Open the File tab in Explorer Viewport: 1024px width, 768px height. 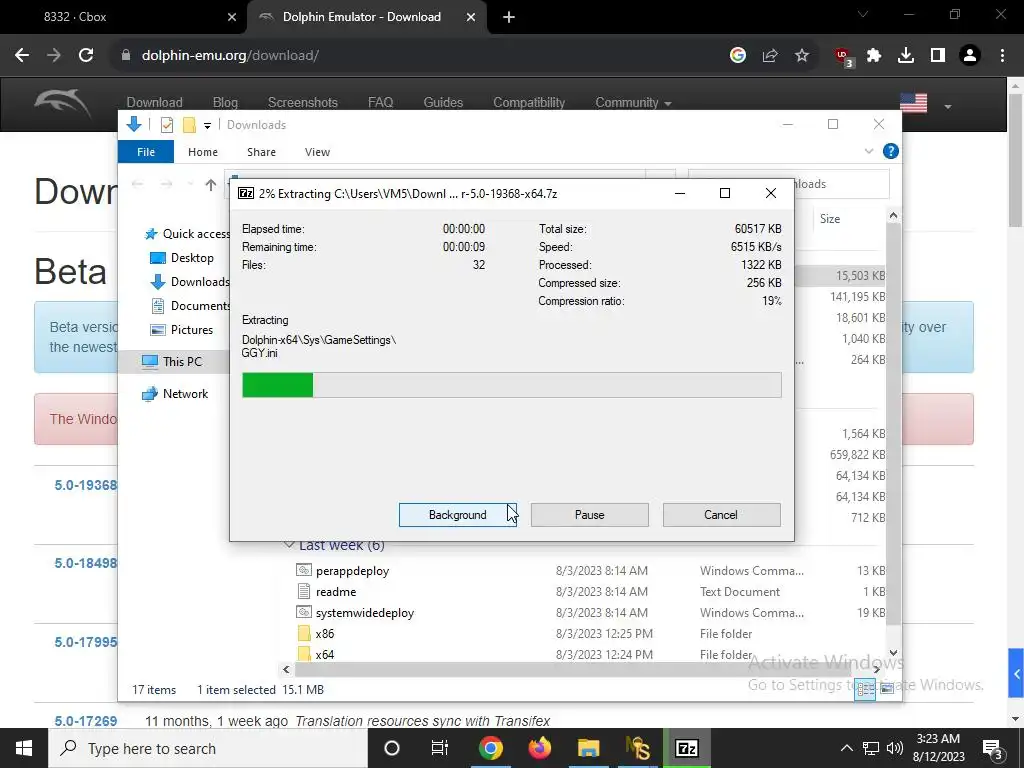point(146,152)
